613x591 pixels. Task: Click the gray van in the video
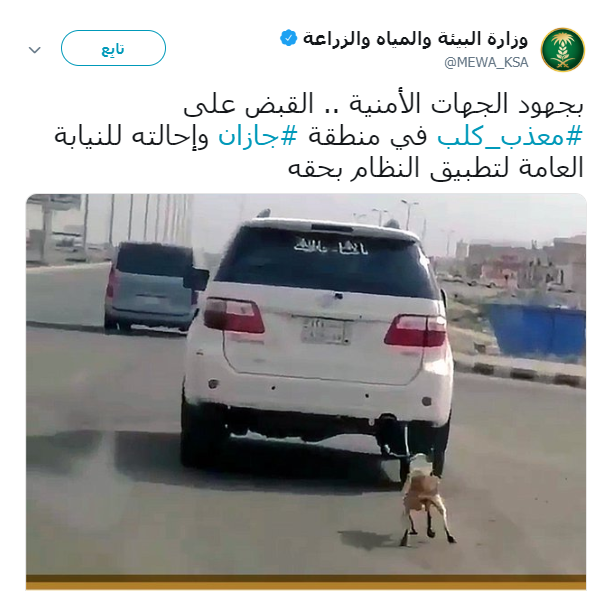151,287
